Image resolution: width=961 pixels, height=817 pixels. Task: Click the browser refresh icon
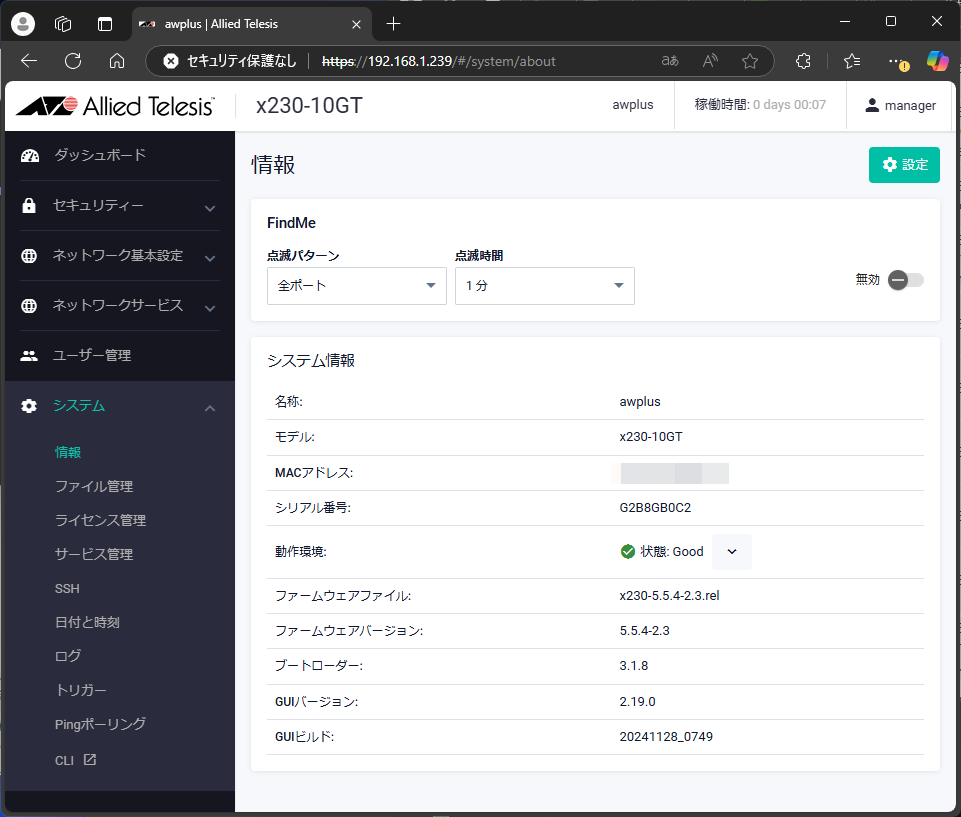(73, 61)
